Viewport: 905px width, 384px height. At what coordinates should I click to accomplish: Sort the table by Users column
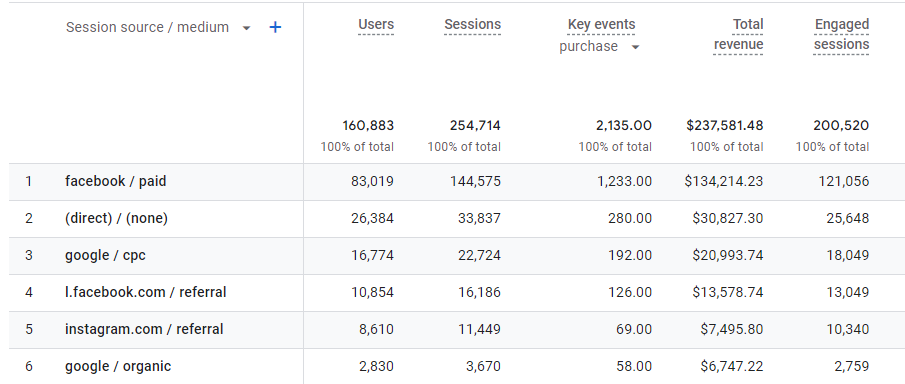pyautogui.click(x=376, y=25)
